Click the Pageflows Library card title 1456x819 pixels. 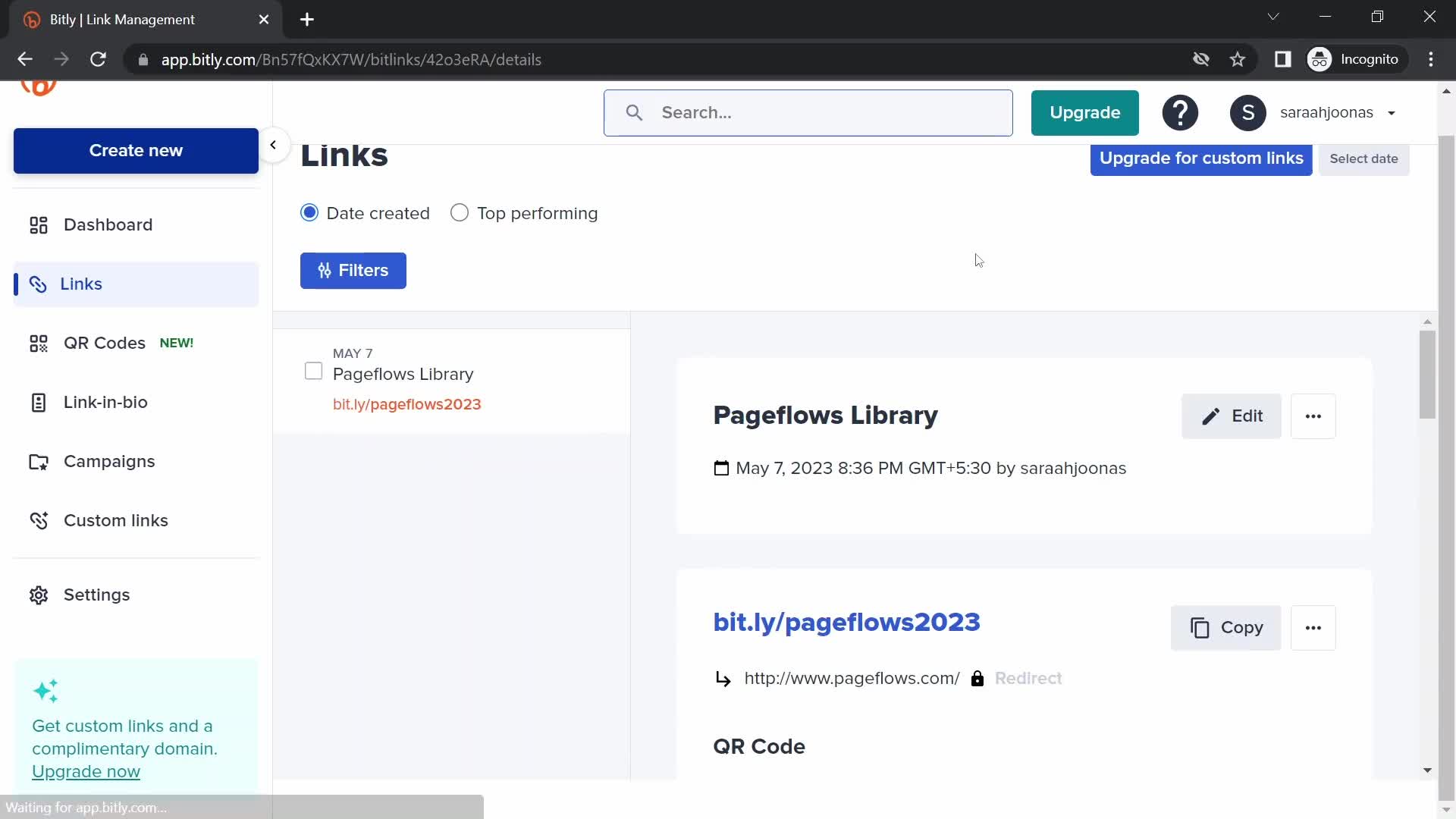[x=825, y=416]
